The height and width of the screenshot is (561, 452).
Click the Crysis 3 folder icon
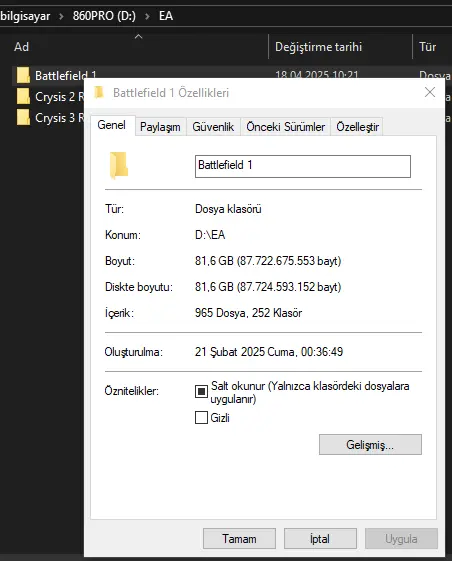point(23,117)
